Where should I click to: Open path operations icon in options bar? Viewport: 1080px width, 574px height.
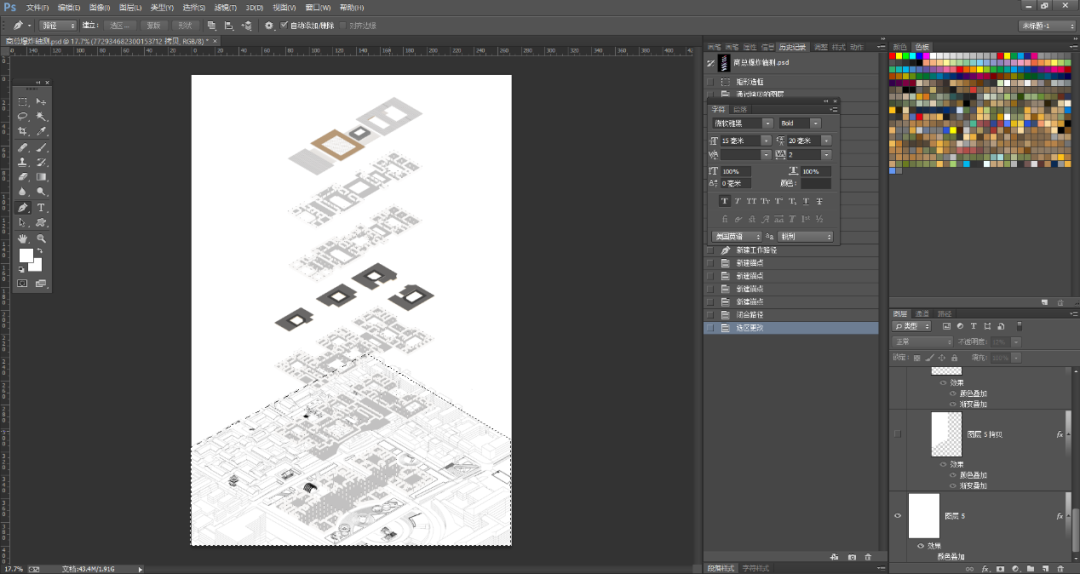tap(211, 25)
